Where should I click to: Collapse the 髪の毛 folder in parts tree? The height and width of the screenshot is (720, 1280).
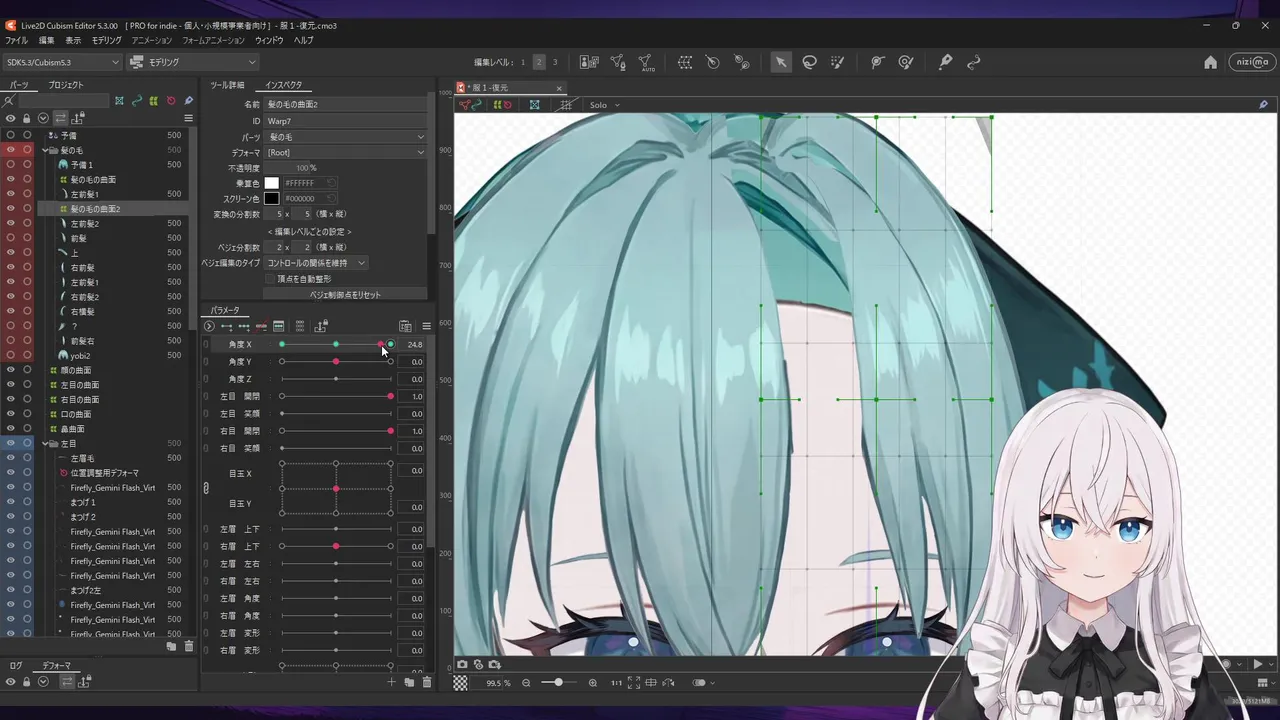[x=45, y=150]
